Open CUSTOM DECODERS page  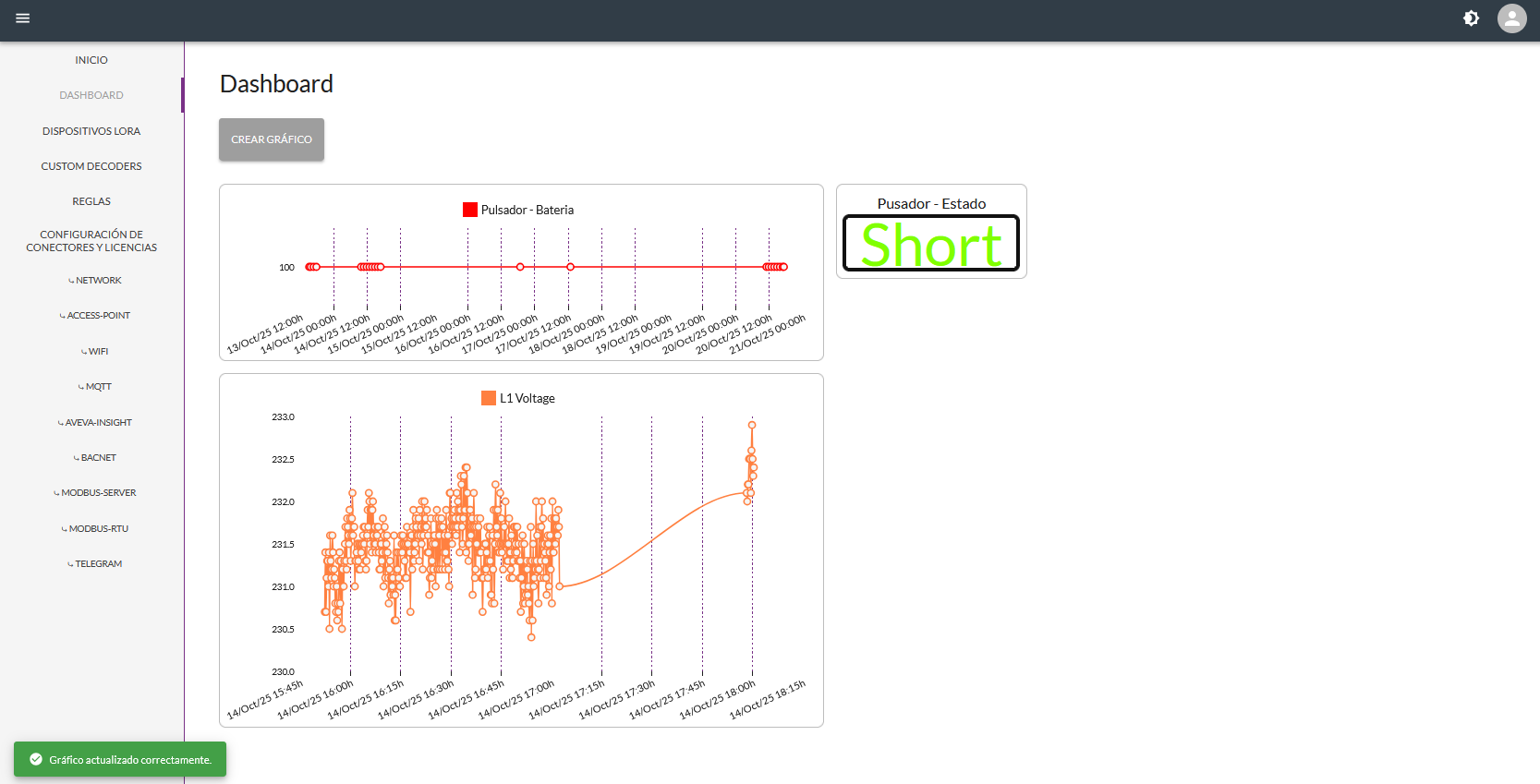point(91,166)
